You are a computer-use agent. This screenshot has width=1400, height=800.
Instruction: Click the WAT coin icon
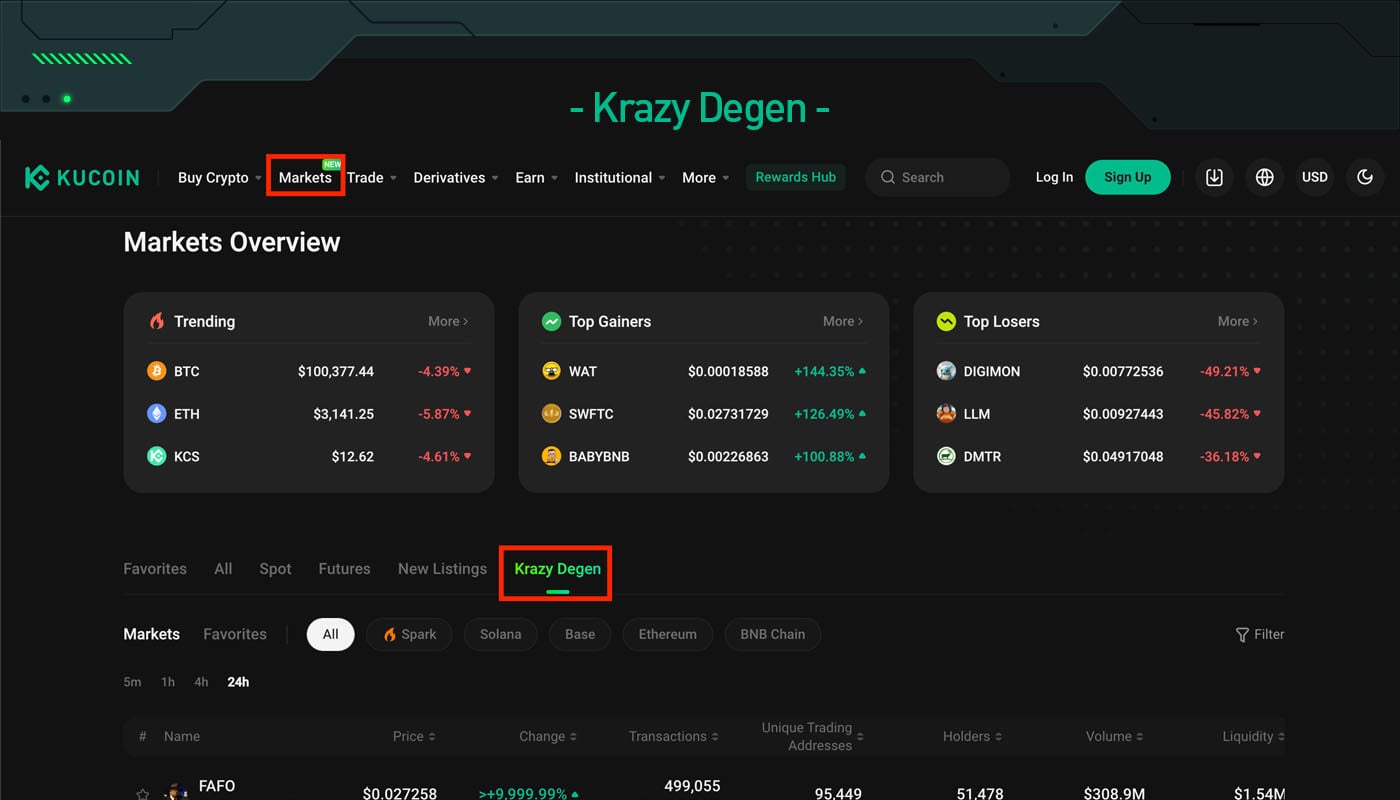(x=551, y=371)
